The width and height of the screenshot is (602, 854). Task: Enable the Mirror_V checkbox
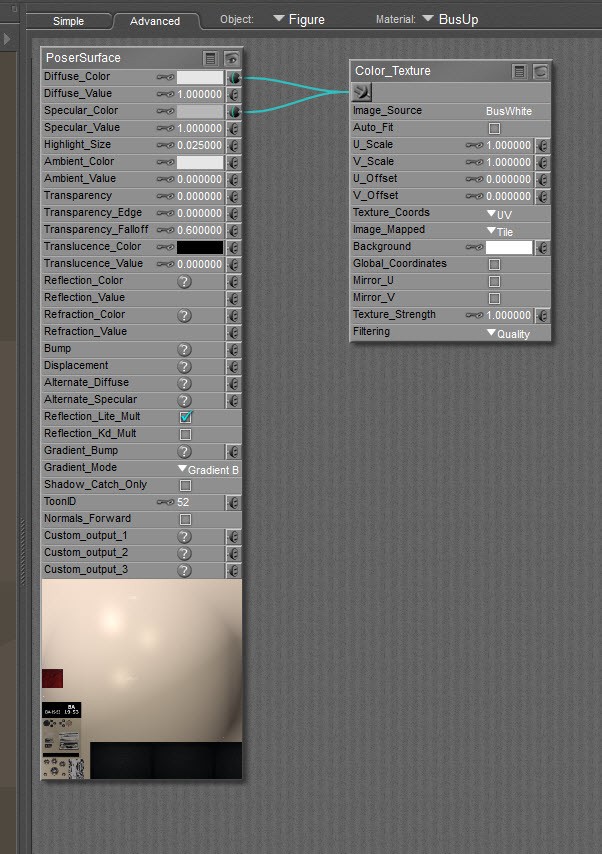tap(494, 298)
